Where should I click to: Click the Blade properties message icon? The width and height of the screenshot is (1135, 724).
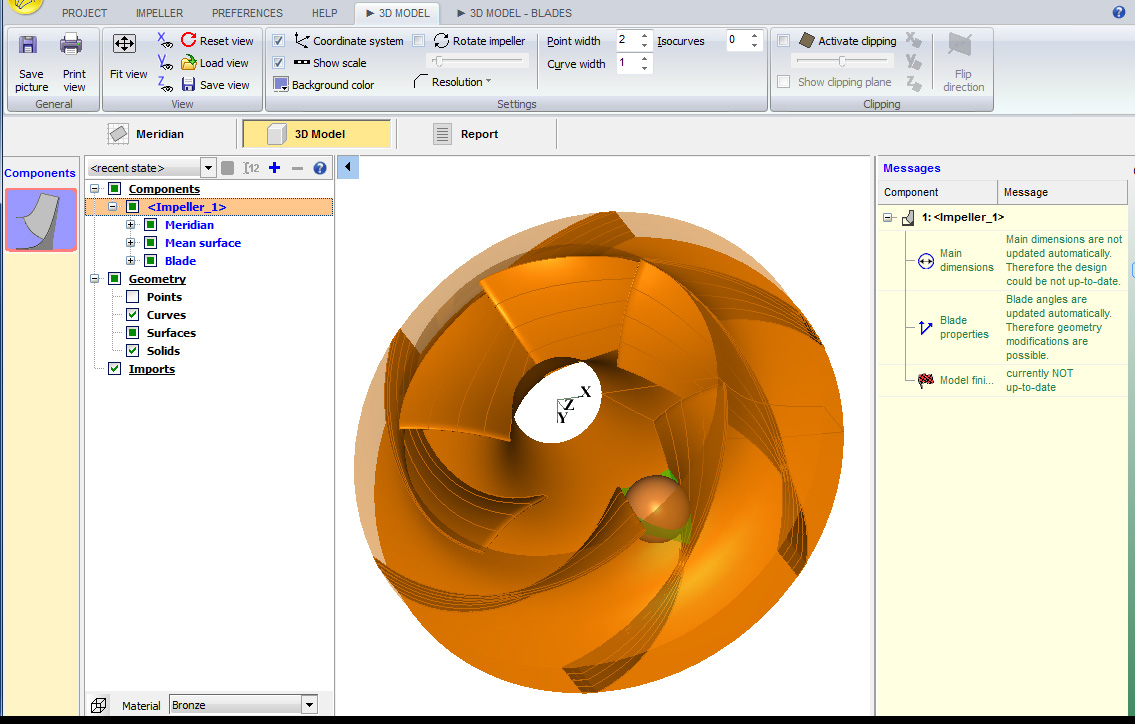point(925,328)
